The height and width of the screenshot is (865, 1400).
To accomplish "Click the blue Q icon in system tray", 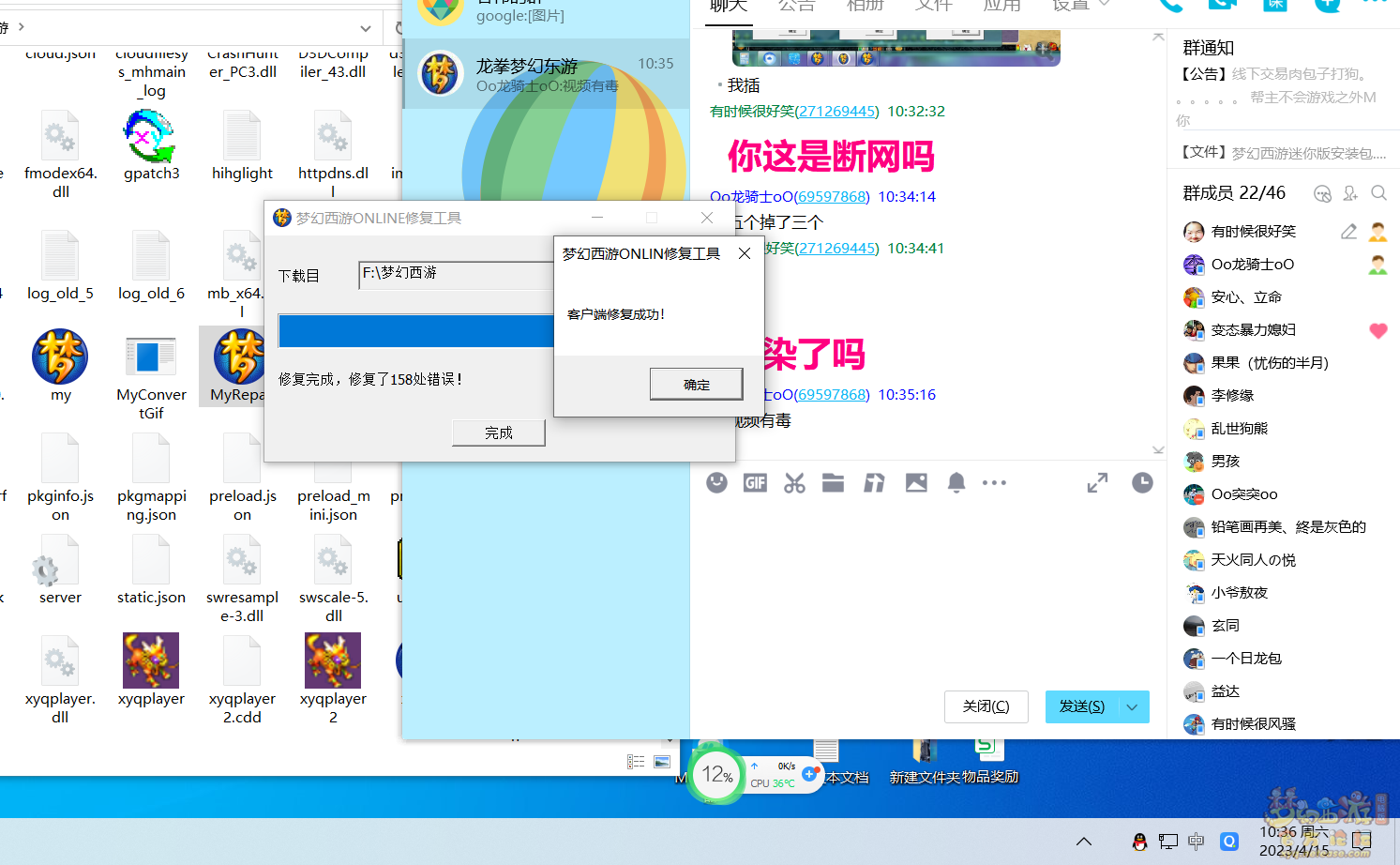I will [x=1229, y=842].
